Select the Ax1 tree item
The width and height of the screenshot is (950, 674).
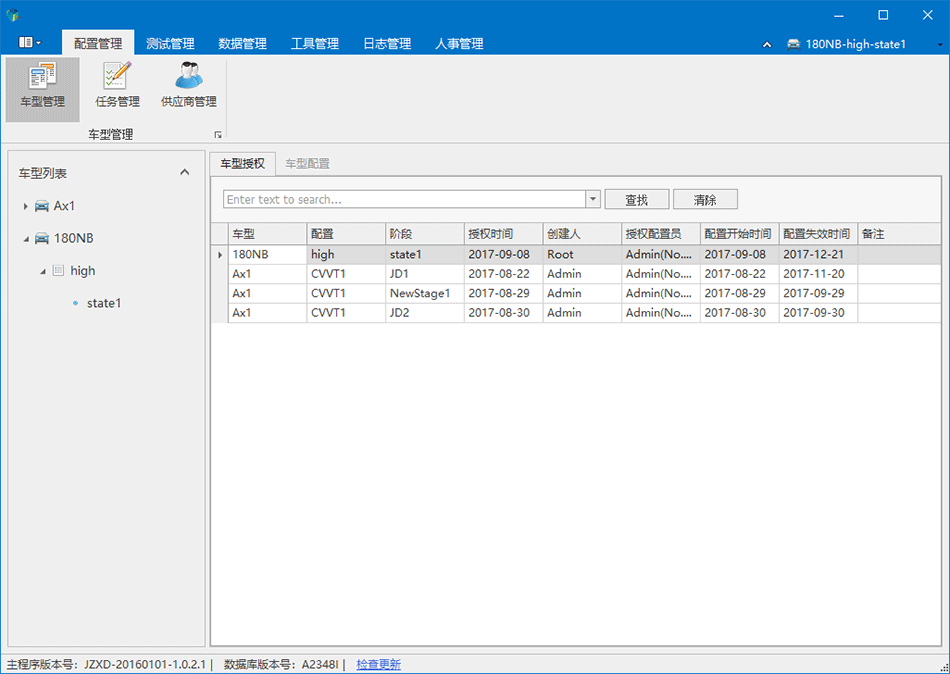64,206
